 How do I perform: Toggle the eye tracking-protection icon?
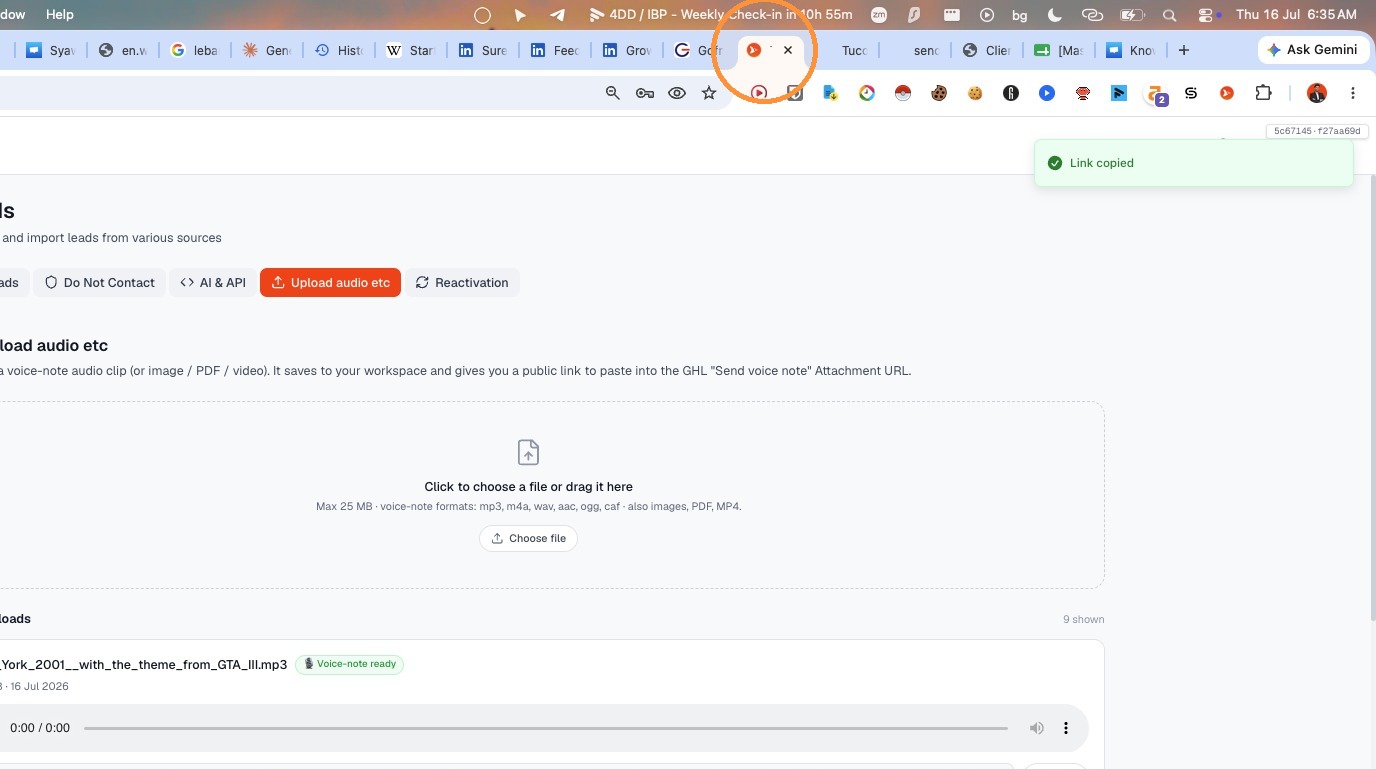click(677, 93)
